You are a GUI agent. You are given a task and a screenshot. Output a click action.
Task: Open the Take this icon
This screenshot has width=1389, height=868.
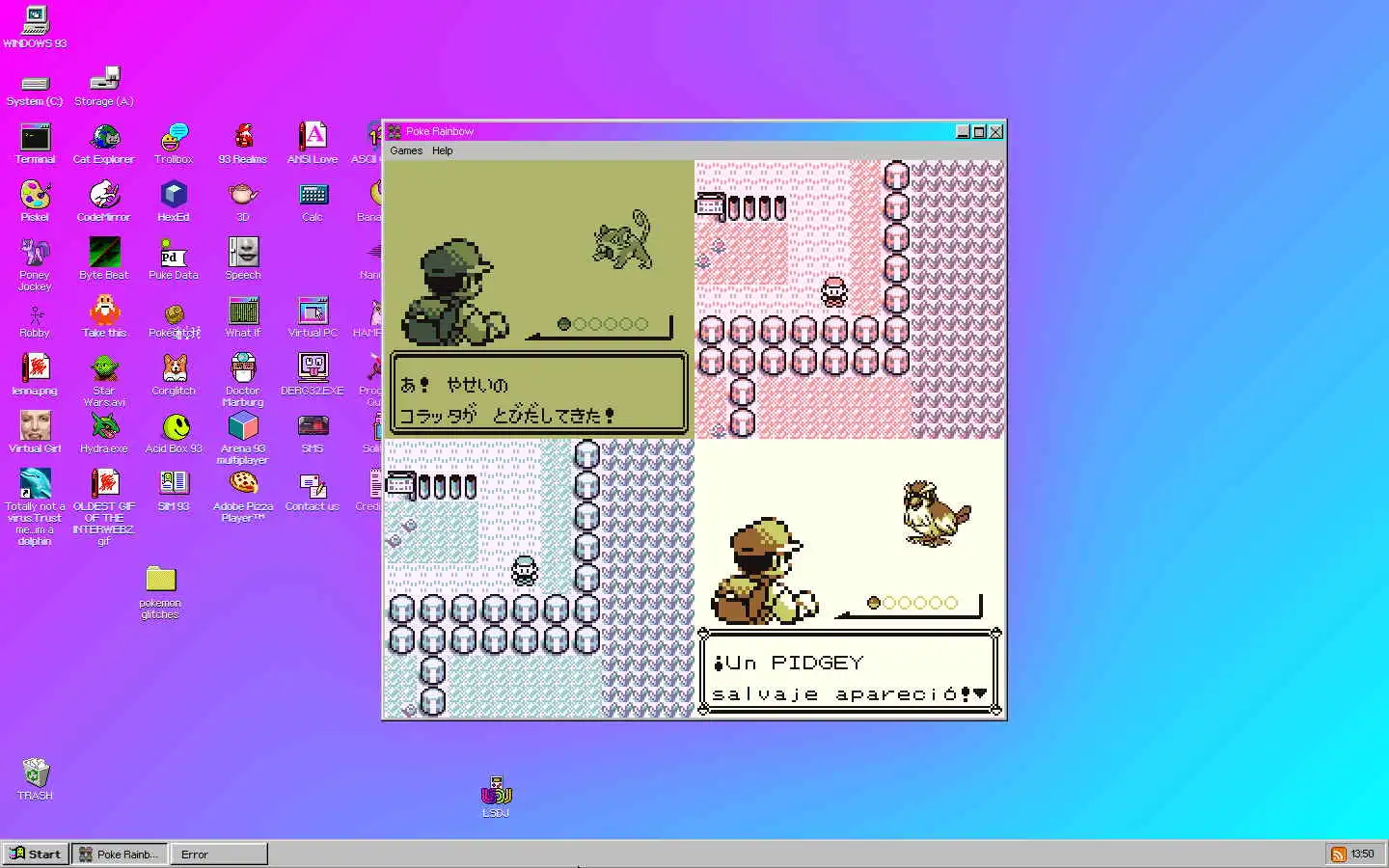click(104, 318)
